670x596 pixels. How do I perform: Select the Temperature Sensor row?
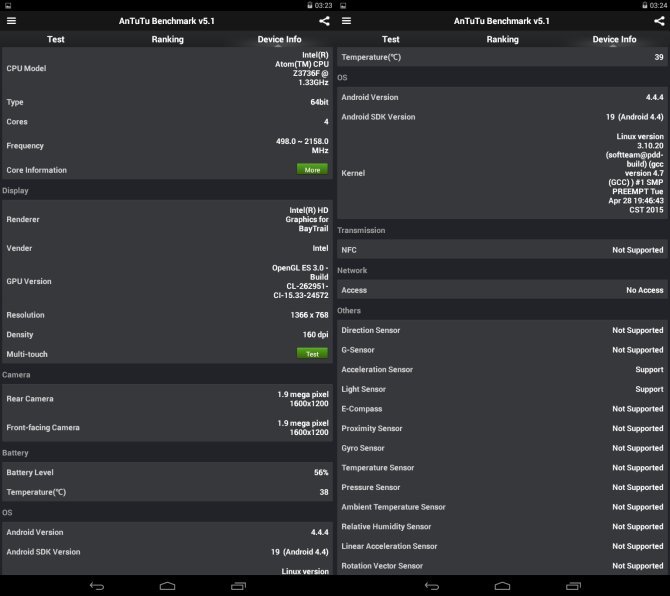point(502,468)
